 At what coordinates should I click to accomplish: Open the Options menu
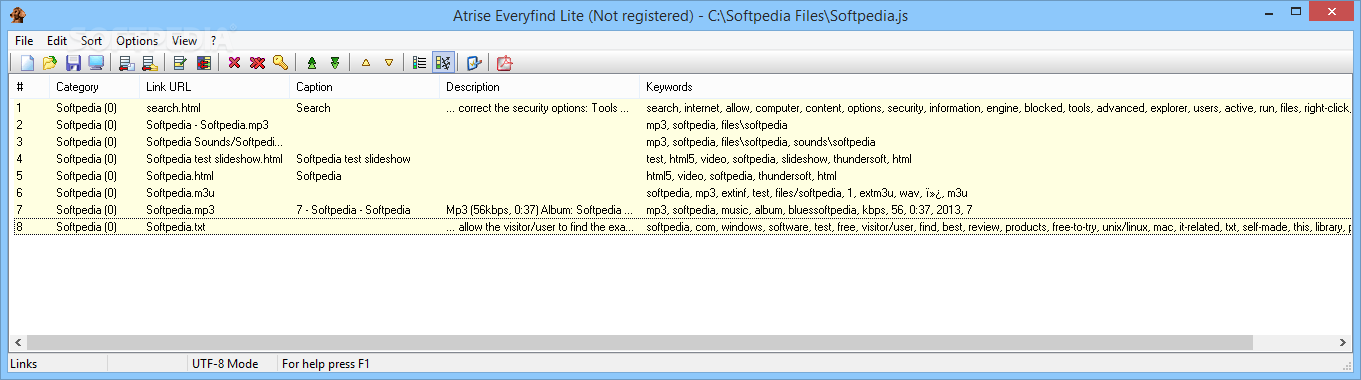(137, 41)
